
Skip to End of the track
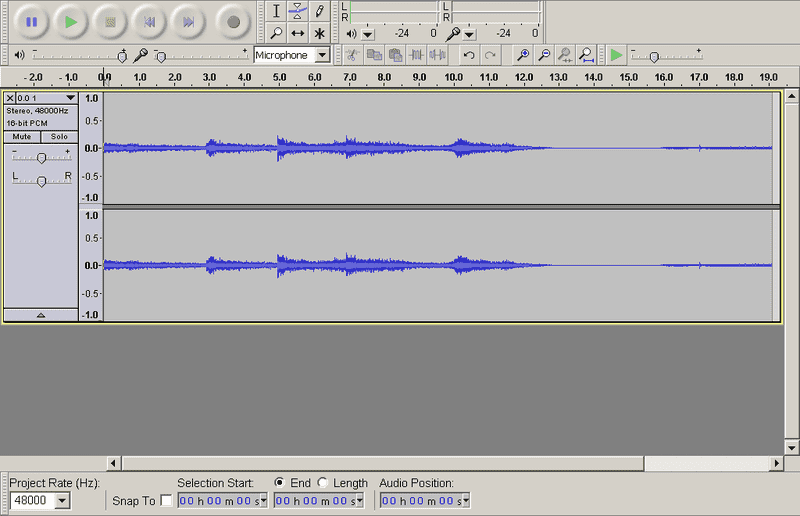tap(189, 22)
